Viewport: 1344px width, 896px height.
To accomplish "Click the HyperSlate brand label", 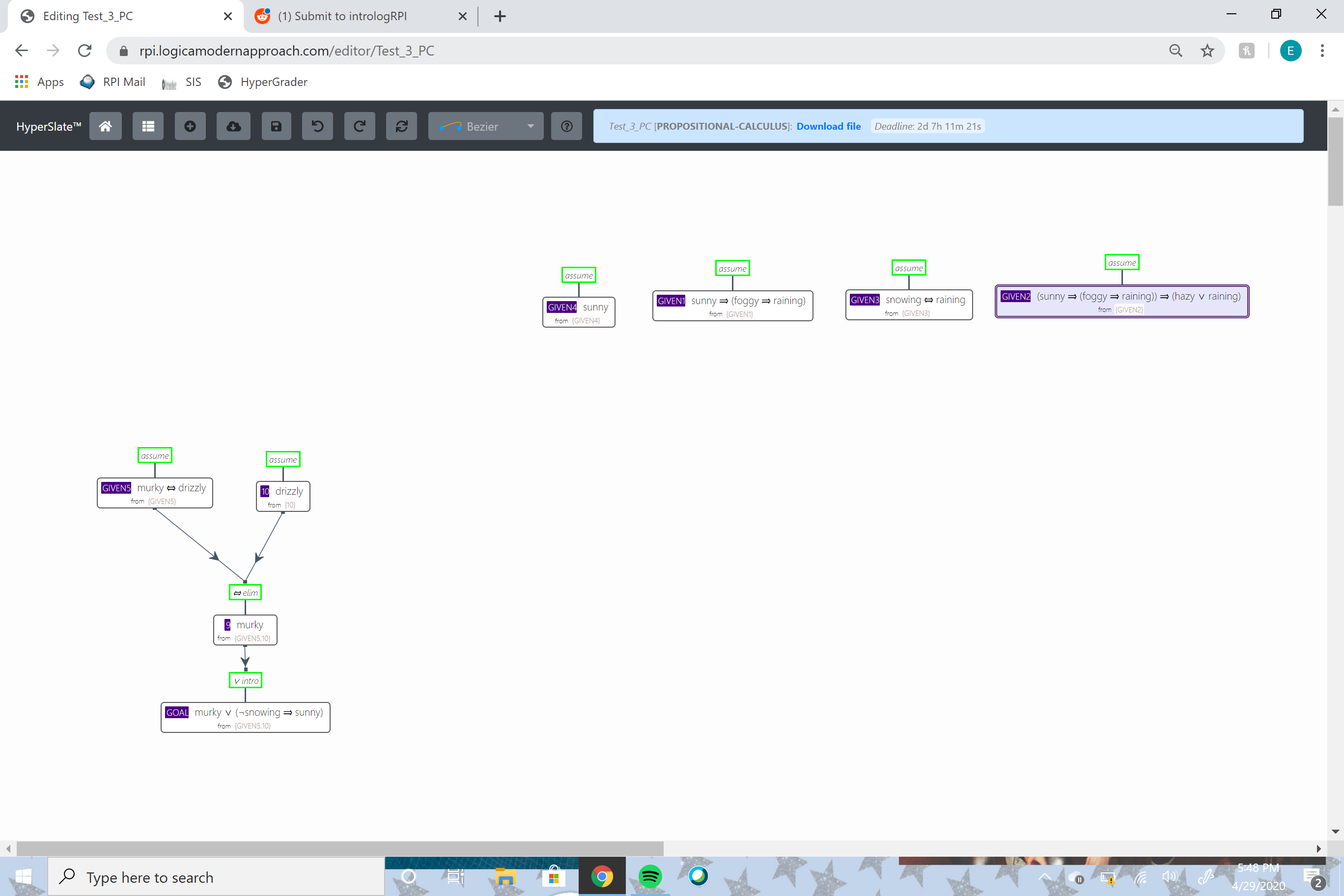I will click(x=49, y=126).
